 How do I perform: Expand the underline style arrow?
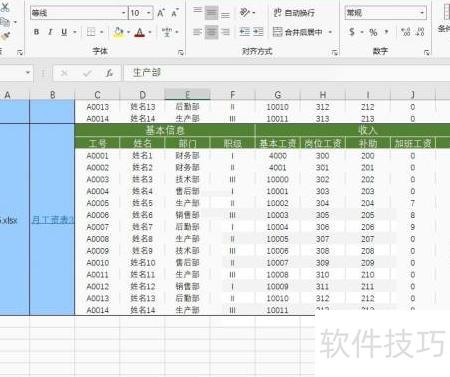[x=75, y=32]
